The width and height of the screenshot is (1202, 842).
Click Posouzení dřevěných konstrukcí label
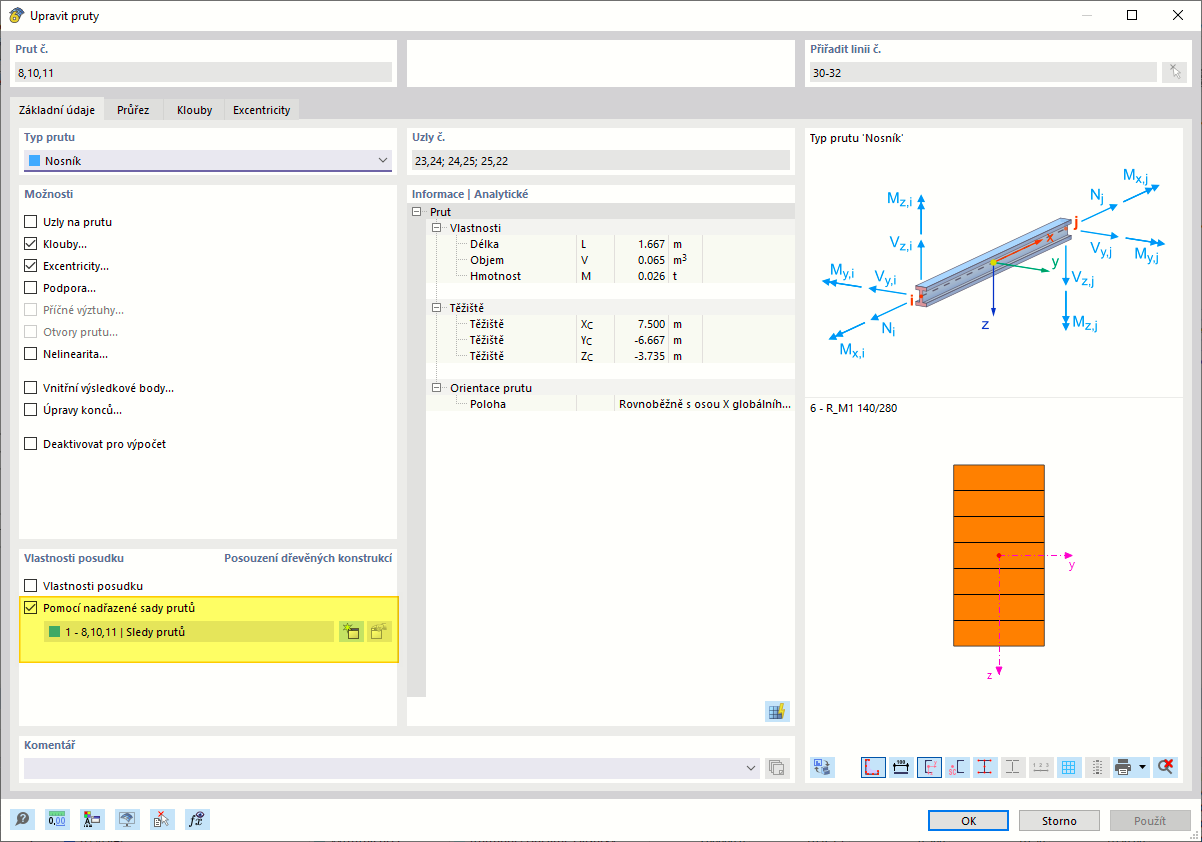coord(308,558)
